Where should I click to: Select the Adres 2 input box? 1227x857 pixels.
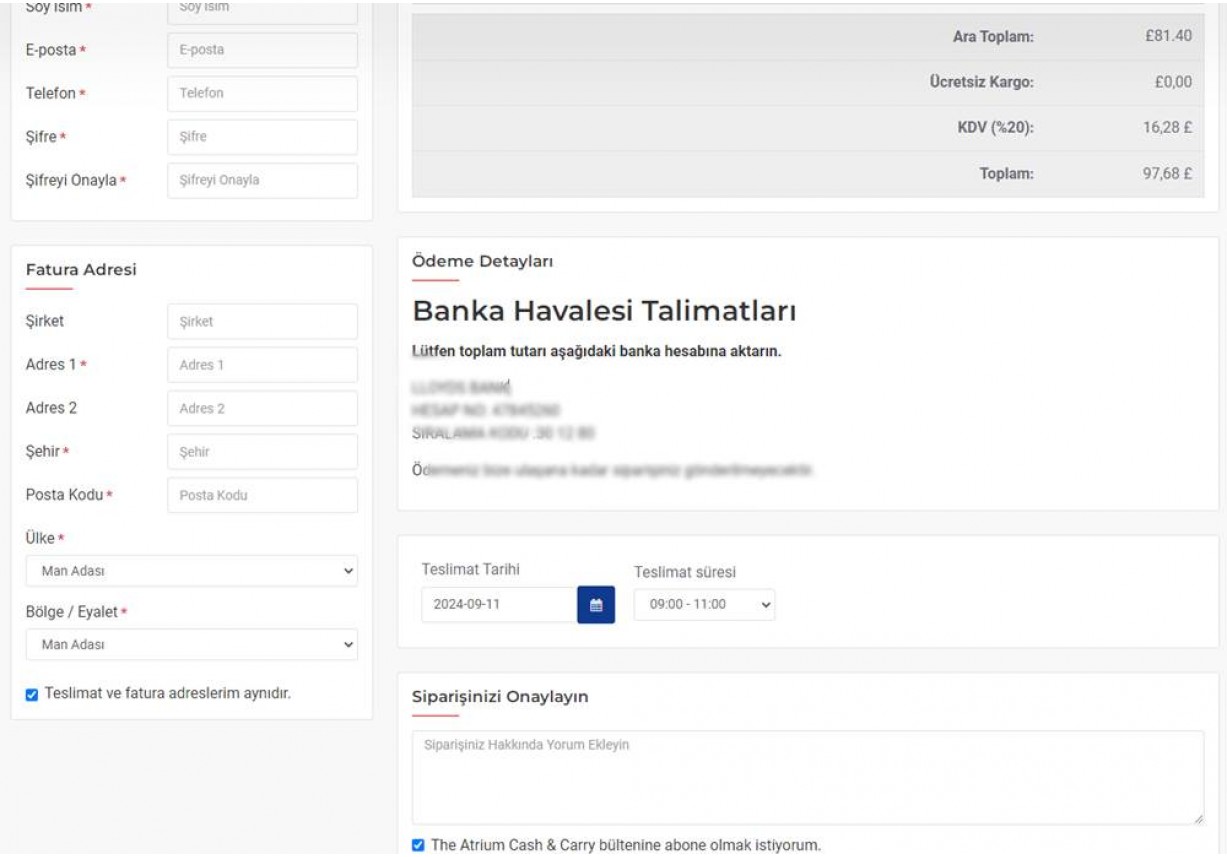click(262, 409)
